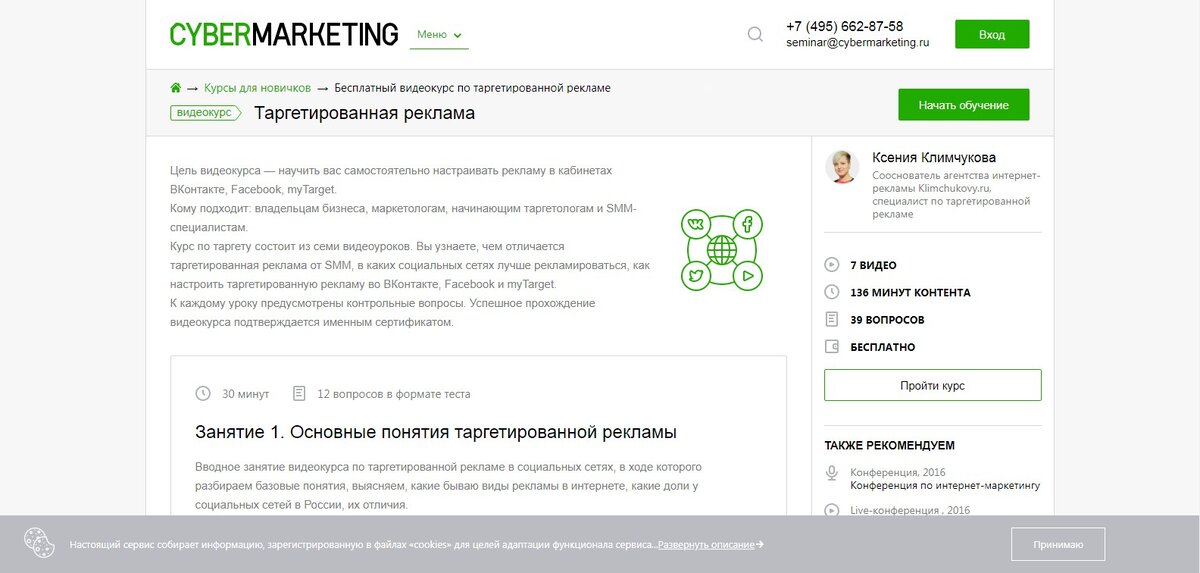Screen dimensions: 1200x573
Task: Click the видеокурс tag label
Action: (206, 113)
